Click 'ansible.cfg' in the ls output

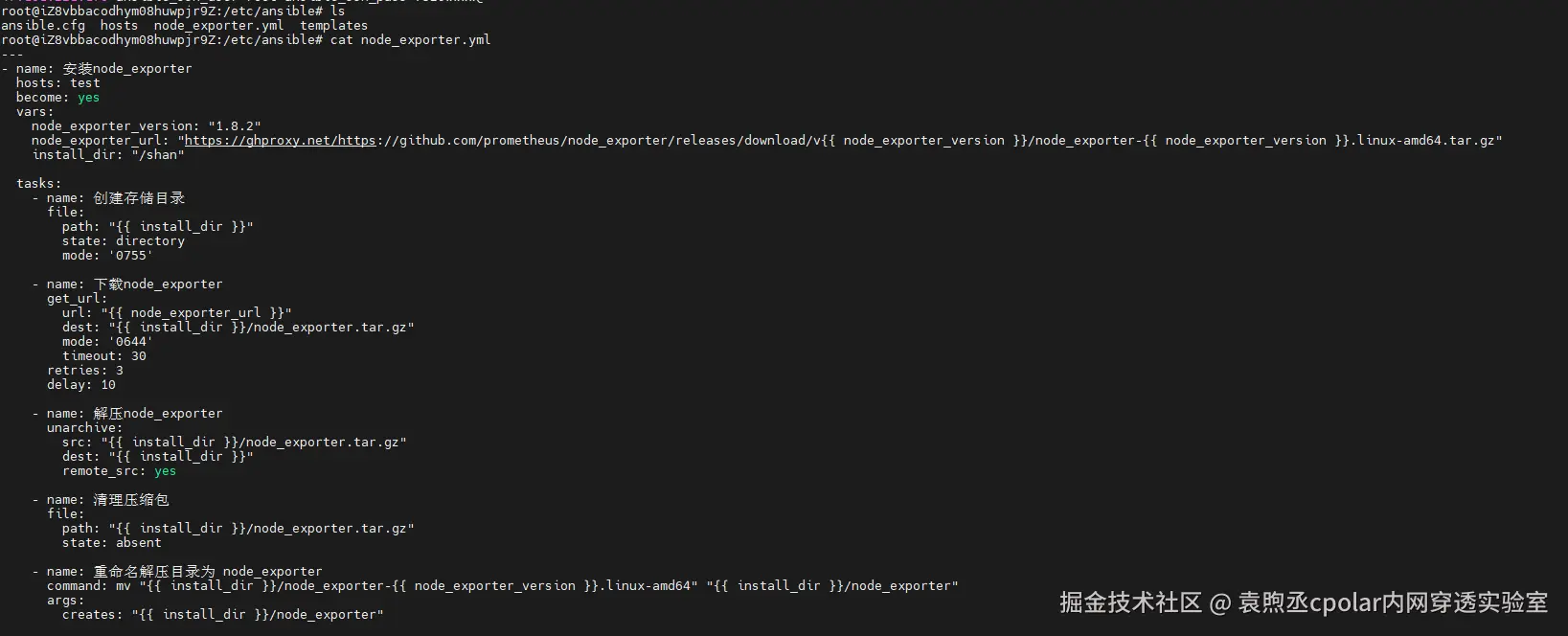(43, 26)
